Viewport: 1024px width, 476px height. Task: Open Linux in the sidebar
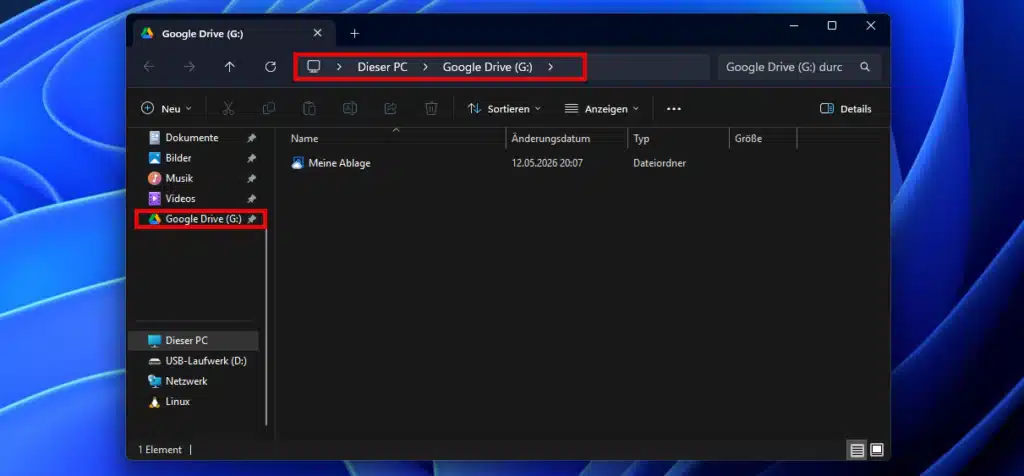point(177,402)
